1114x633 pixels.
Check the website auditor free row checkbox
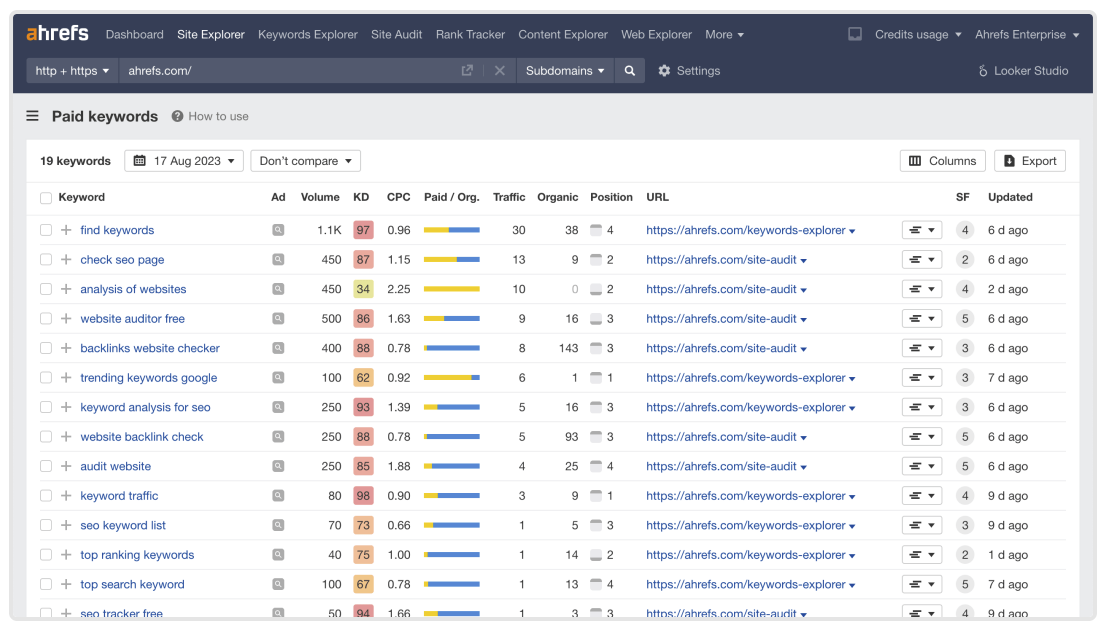tap(46, 319)
